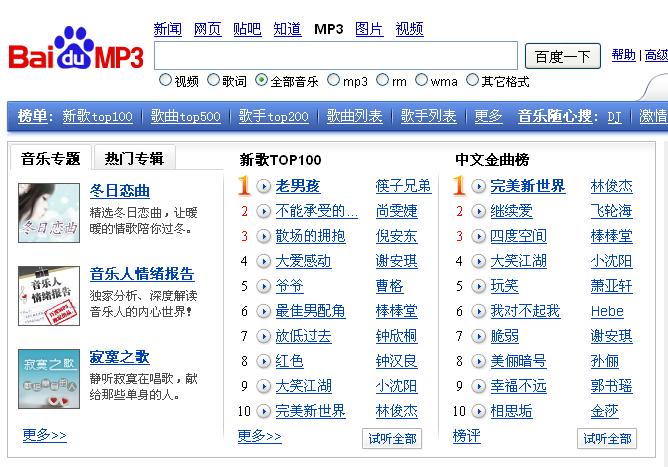668x467 pixels.
Task: Click 试听全部 under 新歌TOP100
Action: click(392, 438)
